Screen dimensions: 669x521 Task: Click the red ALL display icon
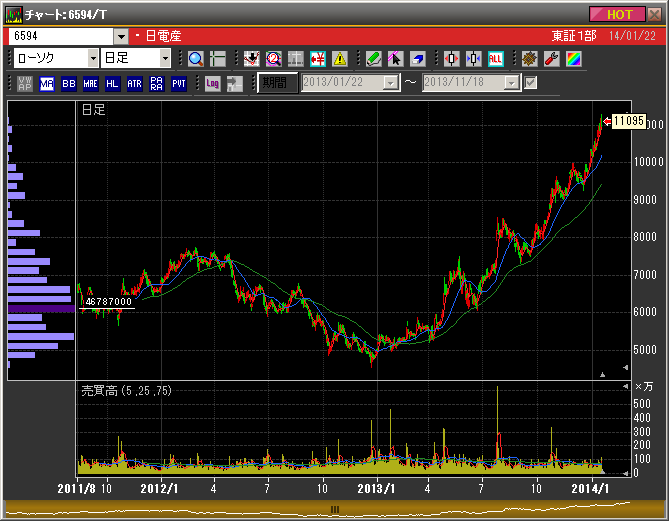(x=495, y=59)
